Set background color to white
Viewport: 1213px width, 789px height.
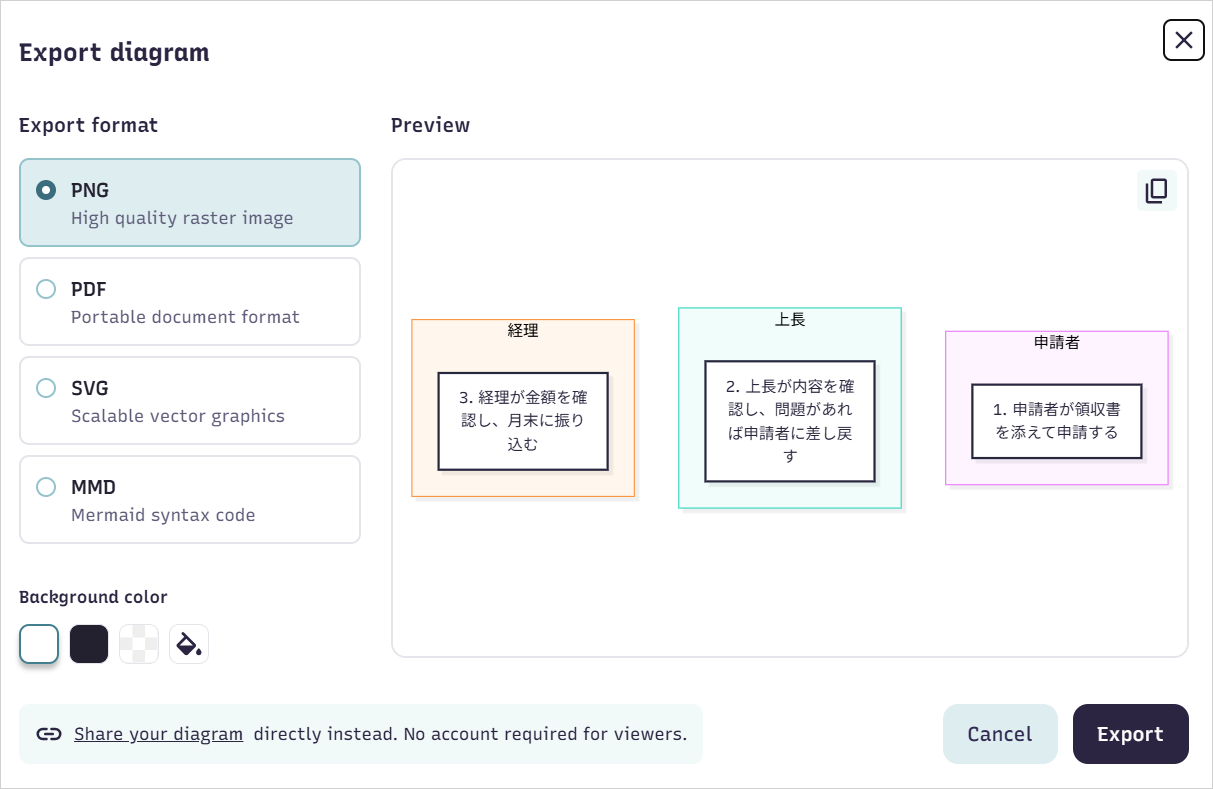39,645
